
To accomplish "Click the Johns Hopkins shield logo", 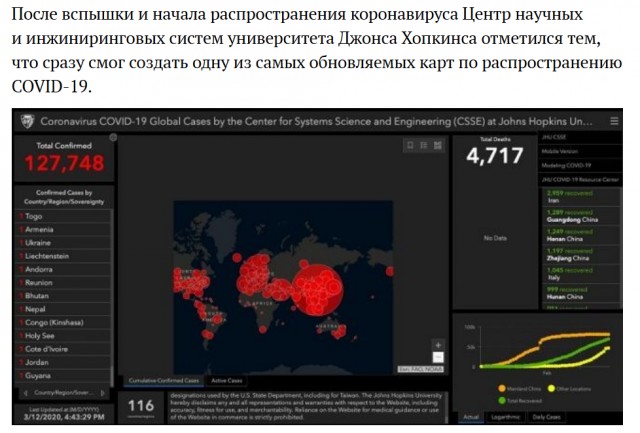I will click(x=27, y=121).
